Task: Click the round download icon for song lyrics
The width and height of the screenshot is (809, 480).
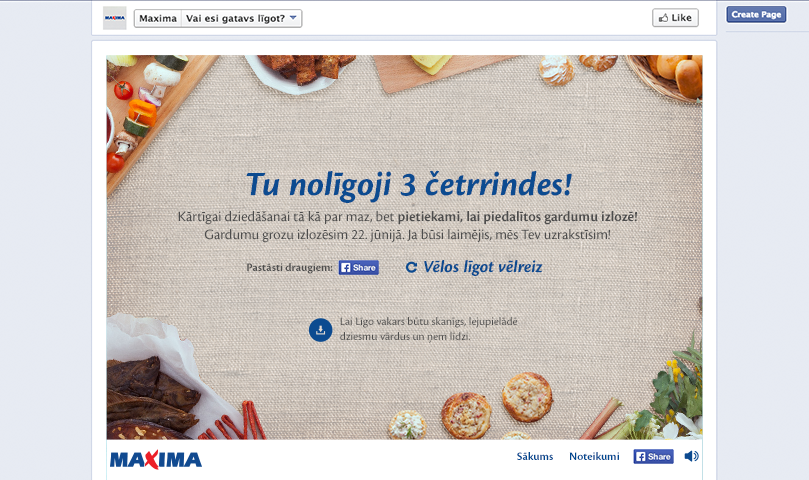Action: (x=320, y=330)
